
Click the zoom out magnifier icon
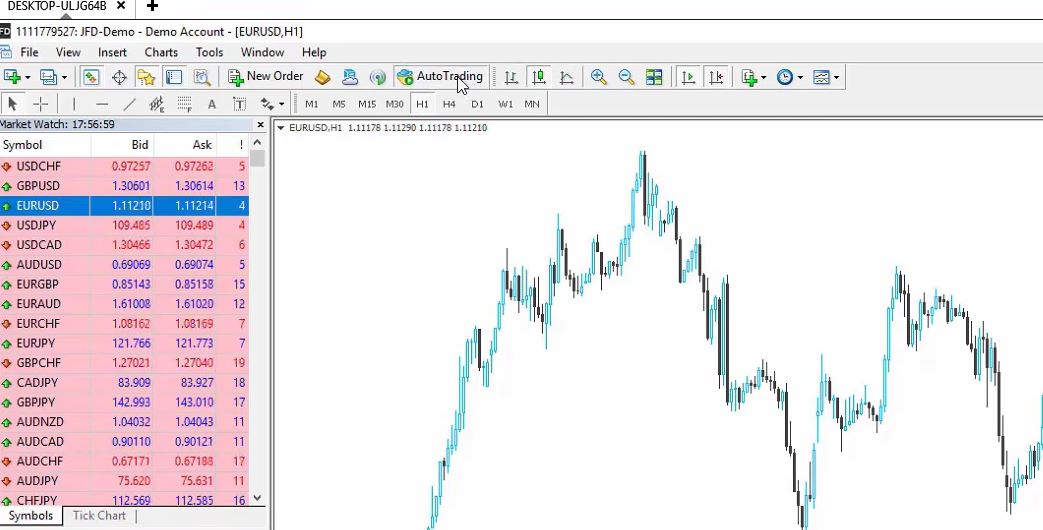626,77
